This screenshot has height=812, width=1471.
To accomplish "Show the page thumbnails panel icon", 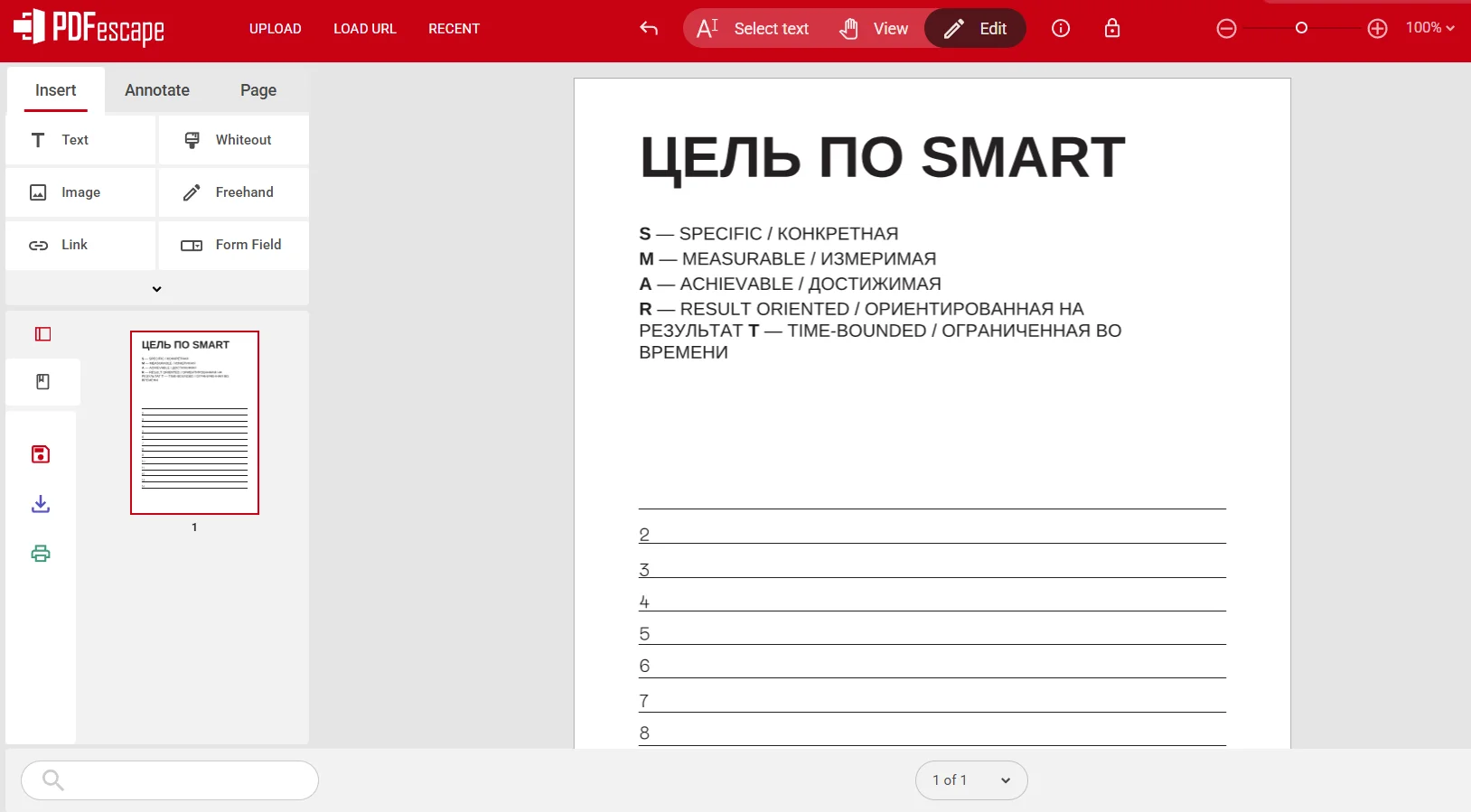I will tap(42, 334).
